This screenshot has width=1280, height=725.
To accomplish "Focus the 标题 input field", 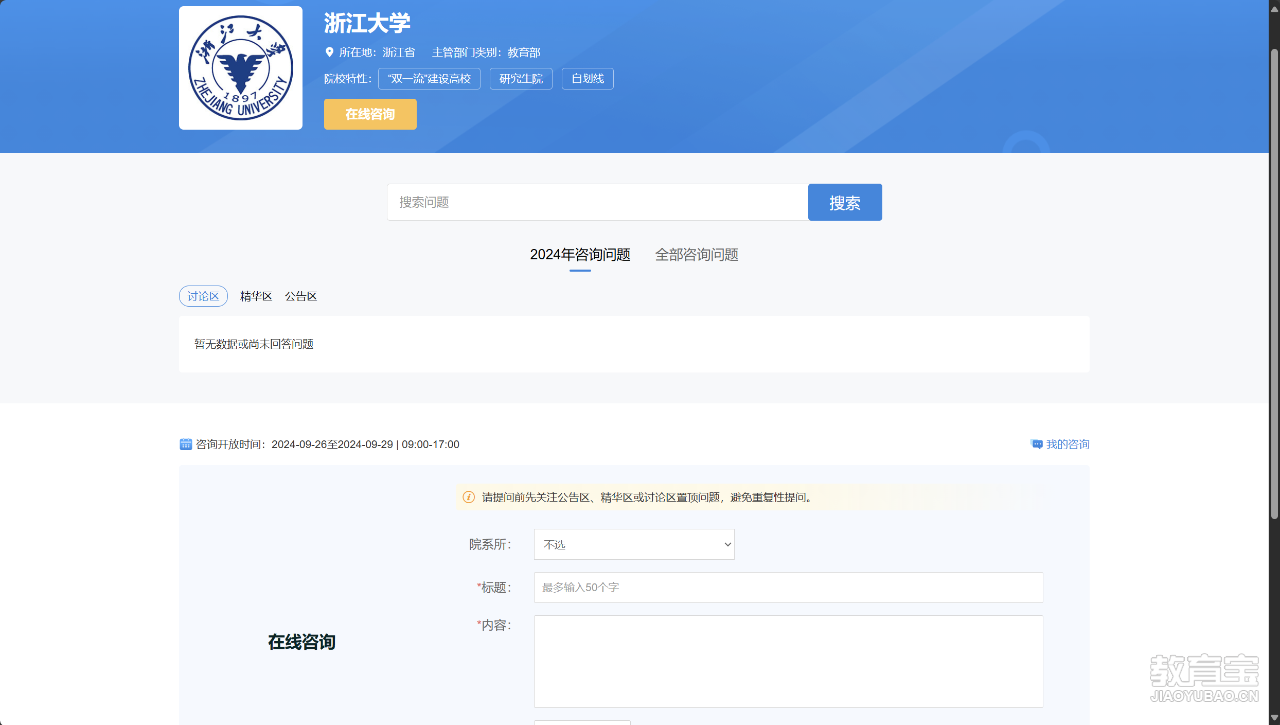I will [x=788, y=587].
